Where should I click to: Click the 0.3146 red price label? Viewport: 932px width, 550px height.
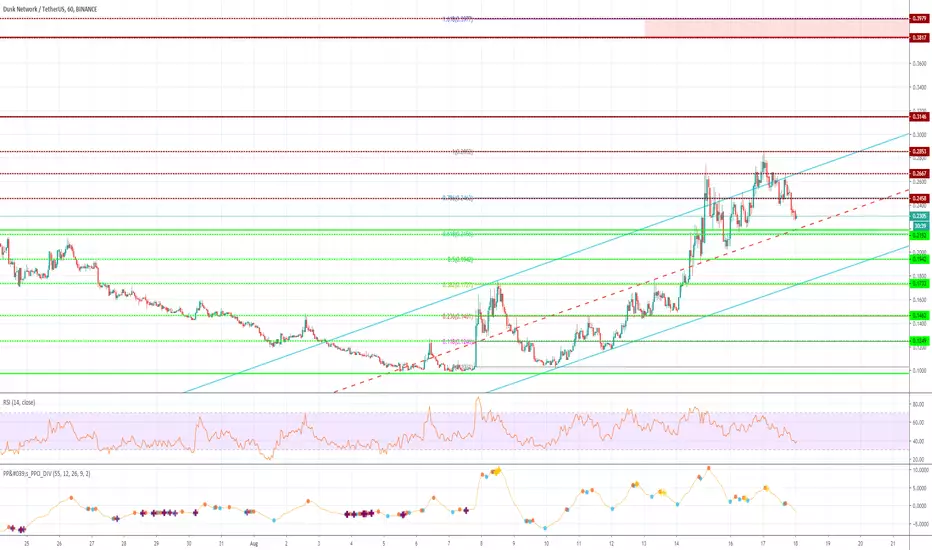[920, 117]
